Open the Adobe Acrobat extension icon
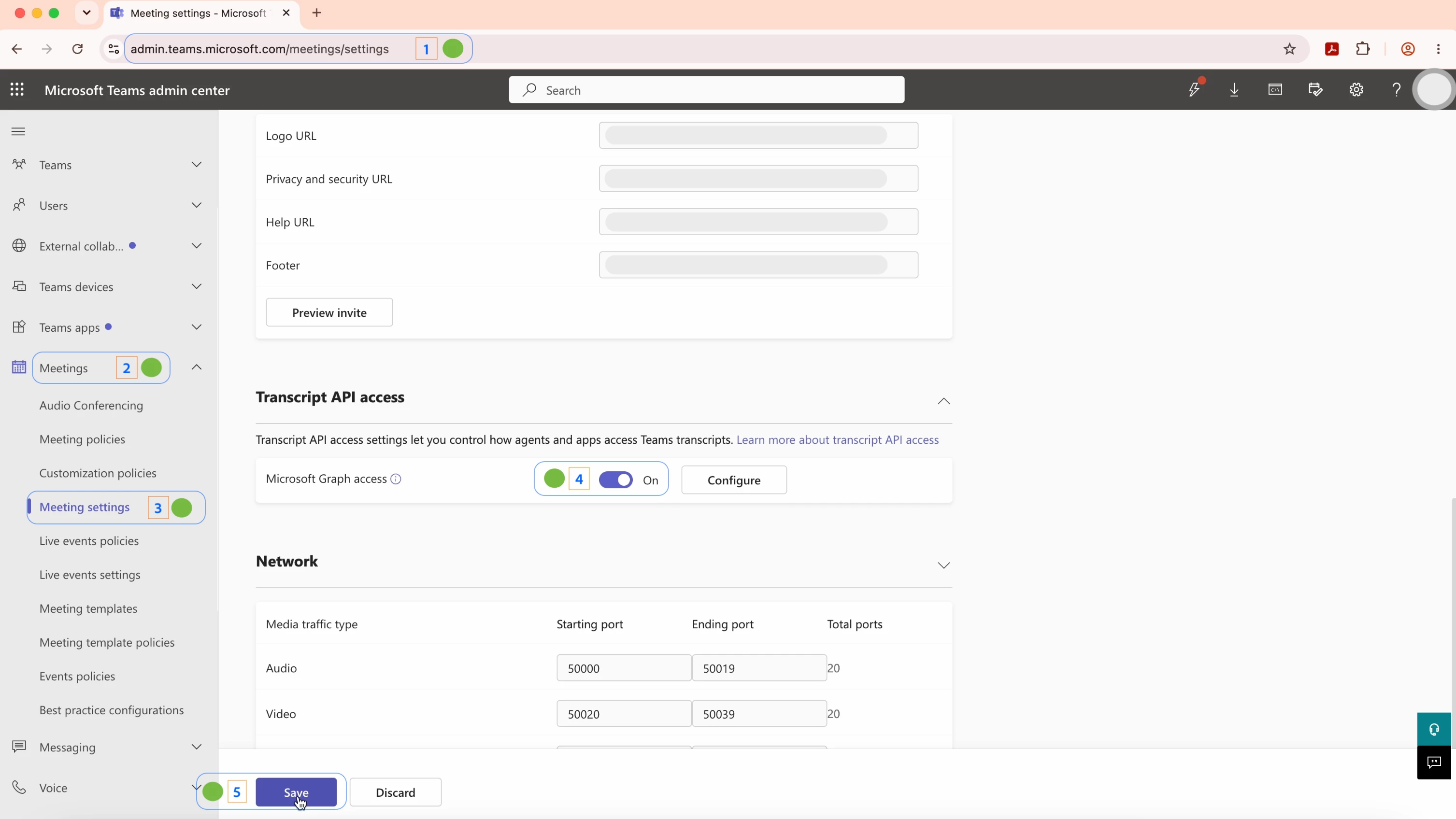1456x819 pixels. 1332,49
